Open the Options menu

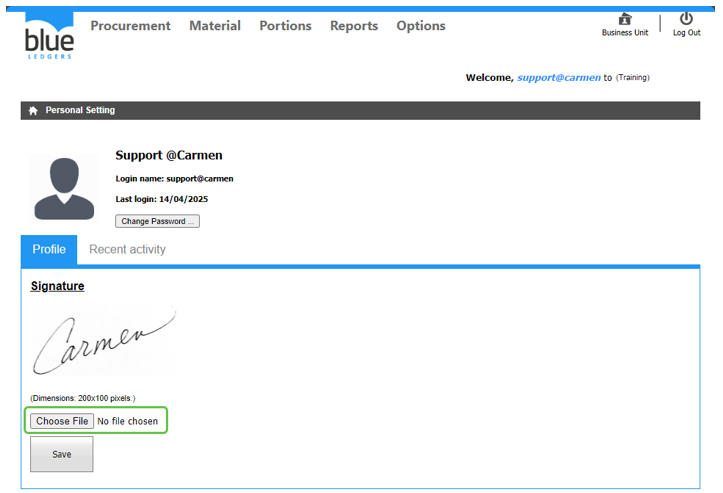pyautogui.click(x=421, y=26)
